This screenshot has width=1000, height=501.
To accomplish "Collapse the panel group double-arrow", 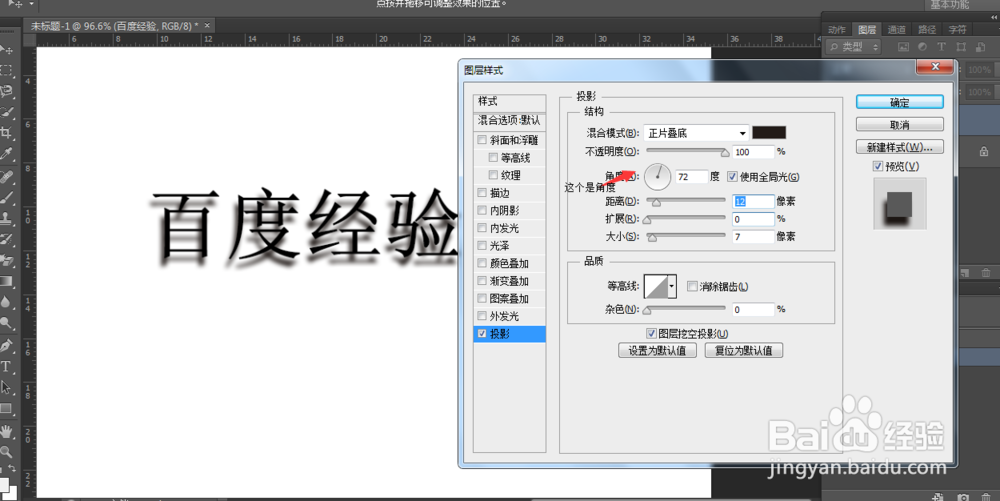I will (994, 17).
